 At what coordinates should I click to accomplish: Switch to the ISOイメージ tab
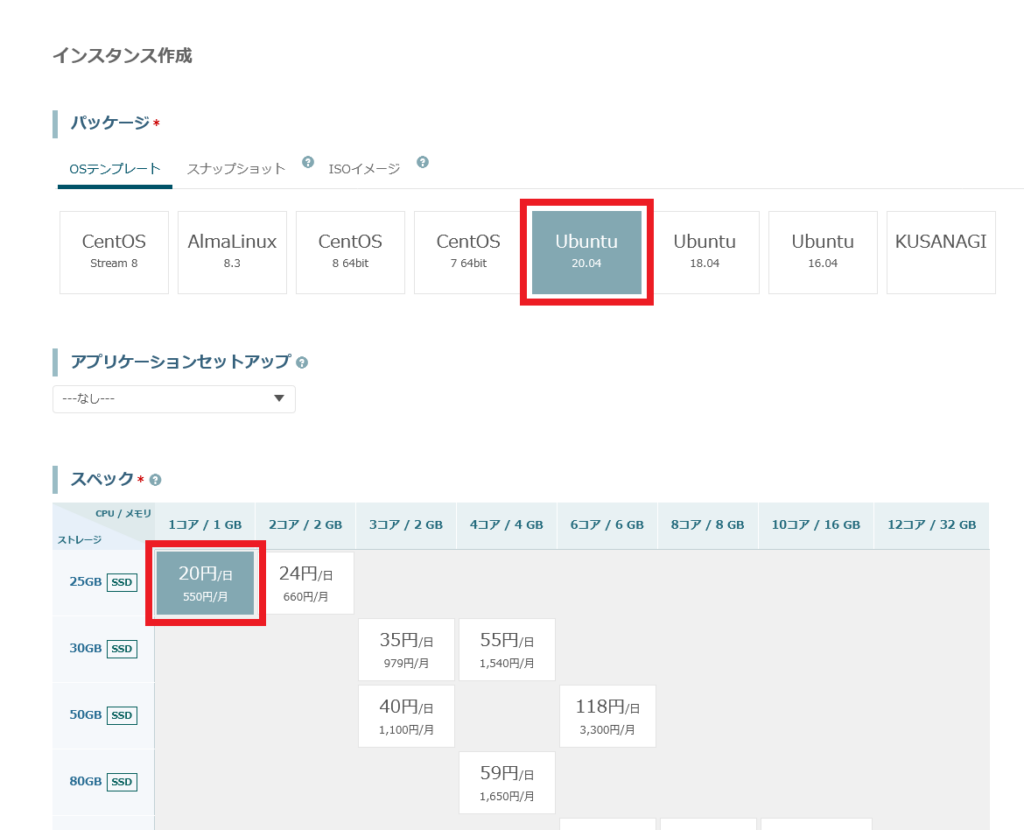coord(364,169)
